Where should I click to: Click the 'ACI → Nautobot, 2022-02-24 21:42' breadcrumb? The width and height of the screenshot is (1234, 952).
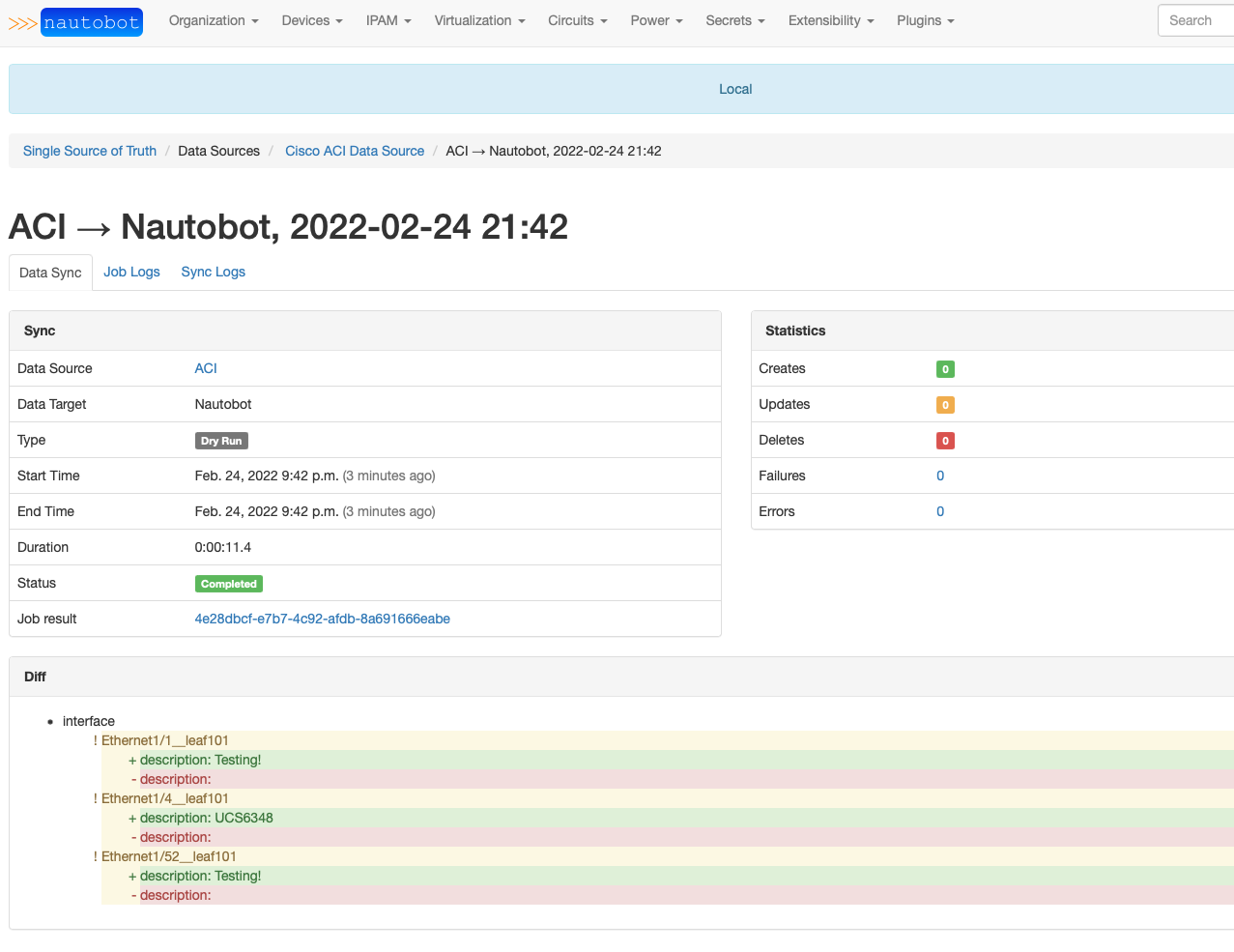point(554,151)
